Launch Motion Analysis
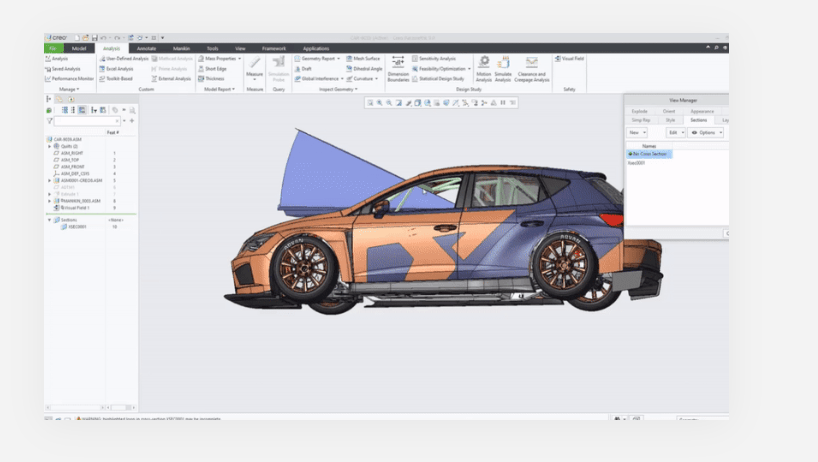Screen dimensions: 818x462 click(484, 69)
